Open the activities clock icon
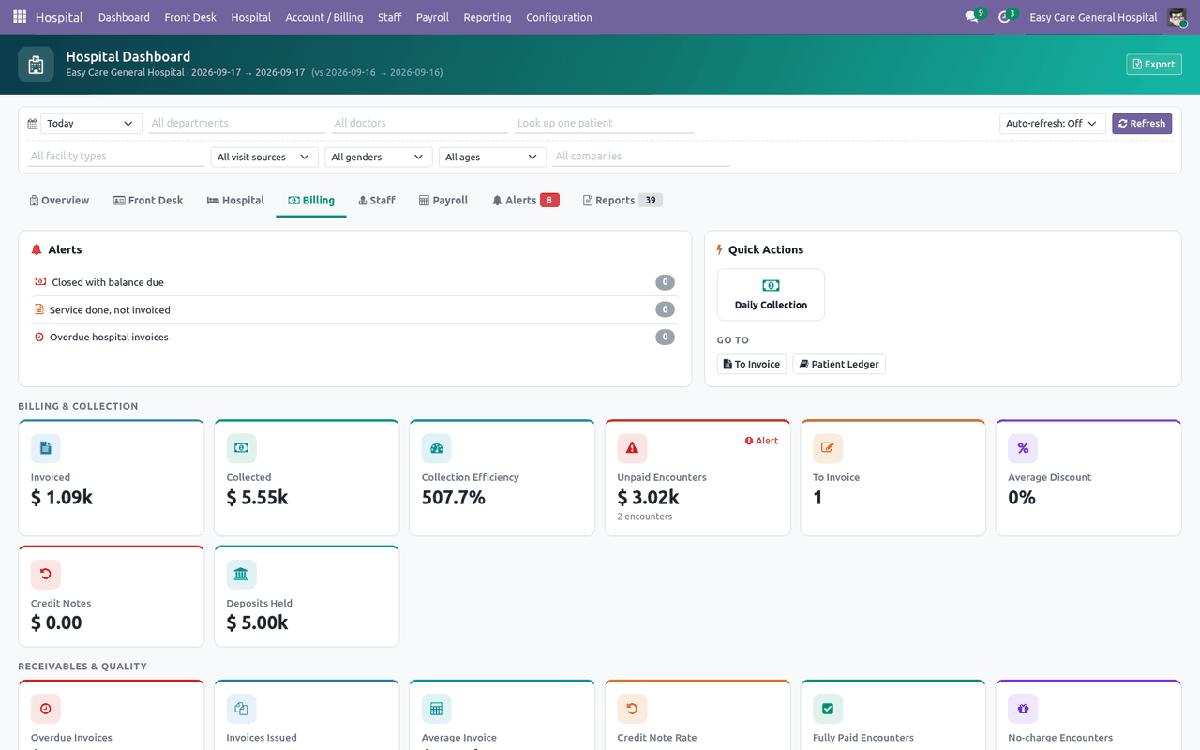Viewport: 1200px width, 750px height. 1005,17
